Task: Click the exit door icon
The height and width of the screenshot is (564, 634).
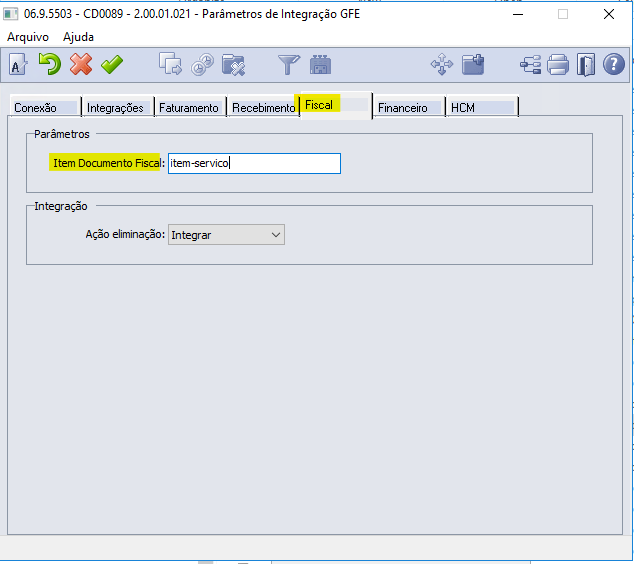Action: 586,65
